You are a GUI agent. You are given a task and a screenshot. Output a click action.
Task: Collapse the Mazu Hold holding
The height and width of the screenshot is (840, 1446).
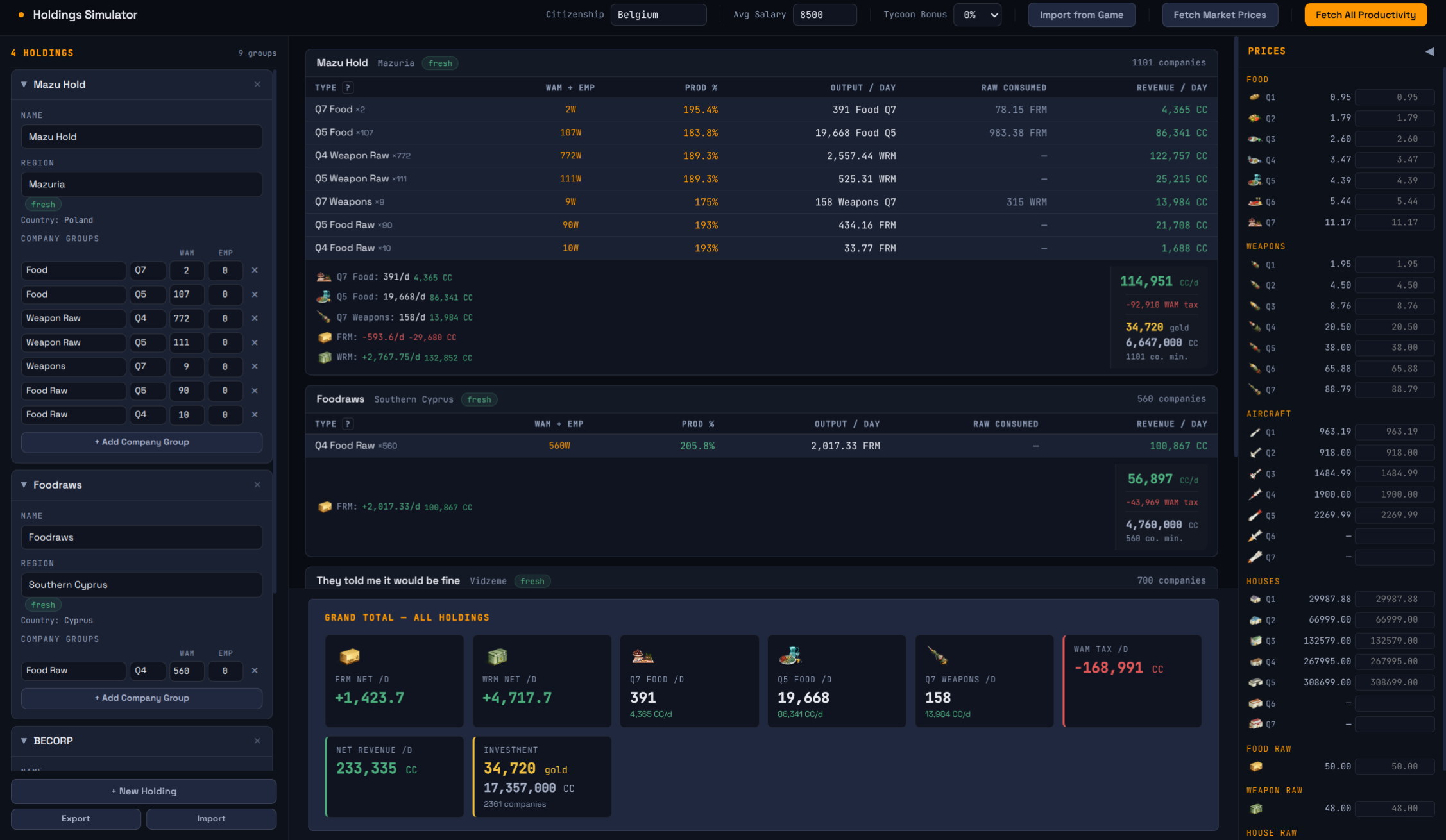(24, 85)
